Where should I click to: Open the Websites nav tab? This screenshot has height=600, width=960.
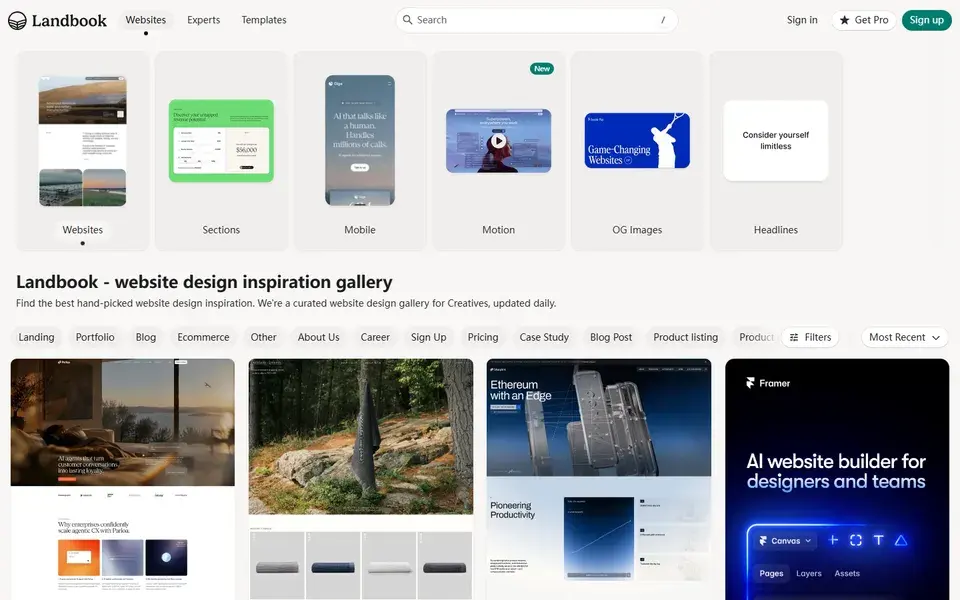click(146, 20)
